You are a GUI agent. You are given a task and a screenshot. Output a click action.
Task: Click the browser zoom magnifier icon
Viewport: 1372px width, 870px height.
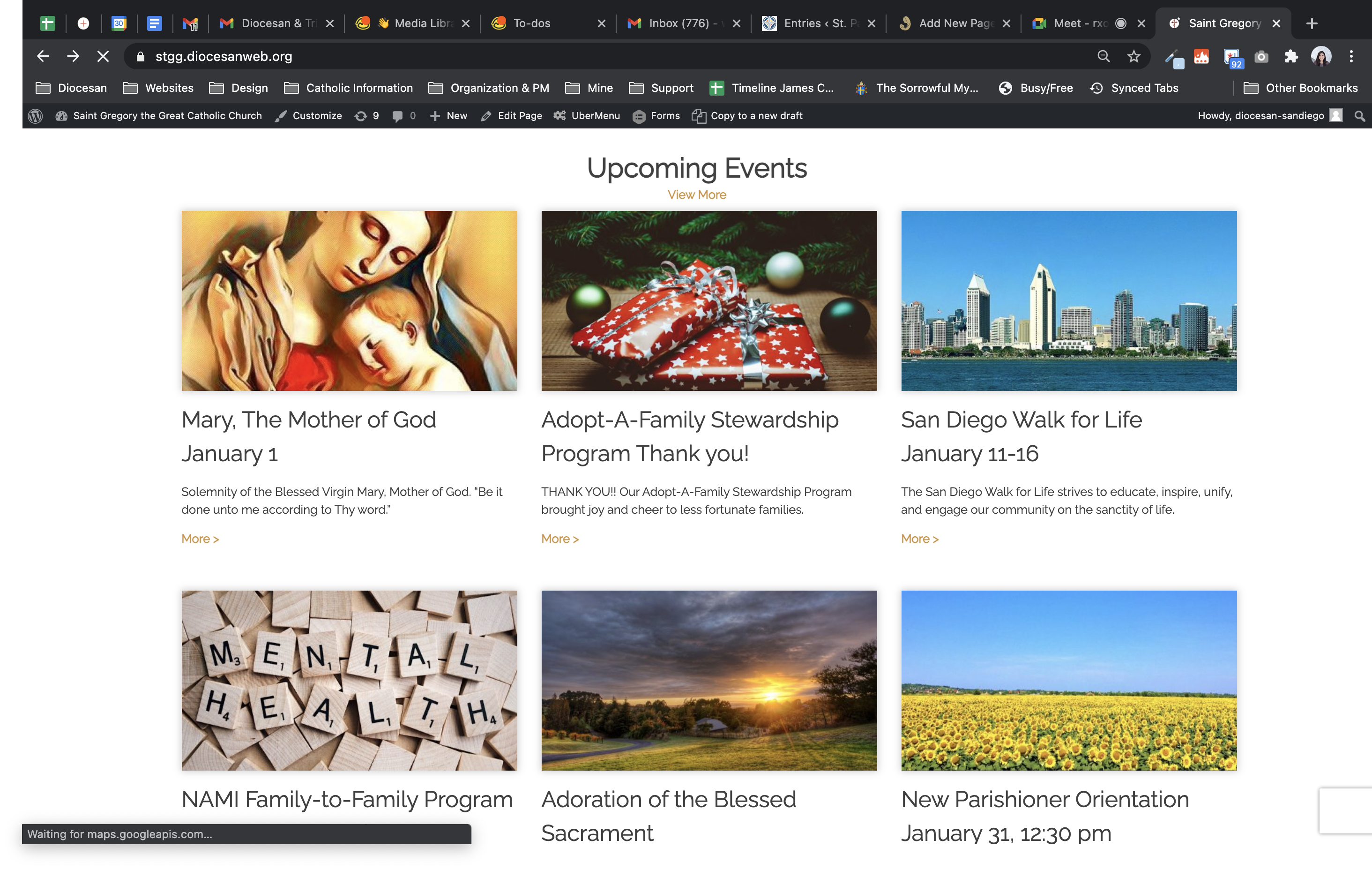(x=1103, y=56)
